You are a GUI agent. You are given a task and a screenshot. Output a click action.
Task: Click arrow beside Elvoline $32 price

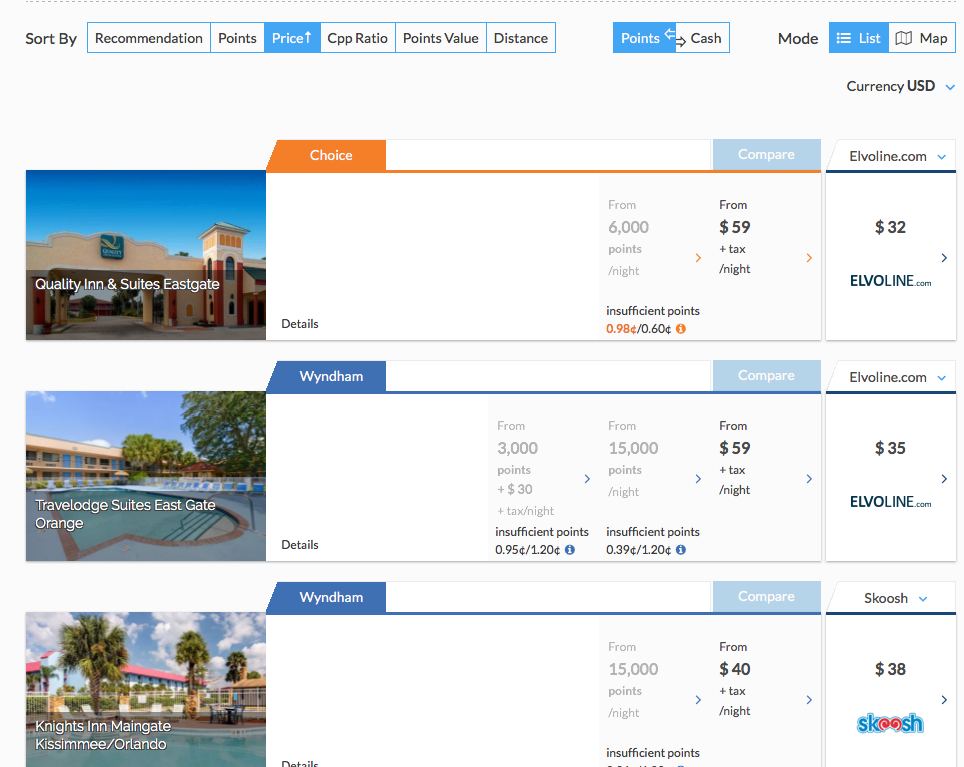[944, 258]
